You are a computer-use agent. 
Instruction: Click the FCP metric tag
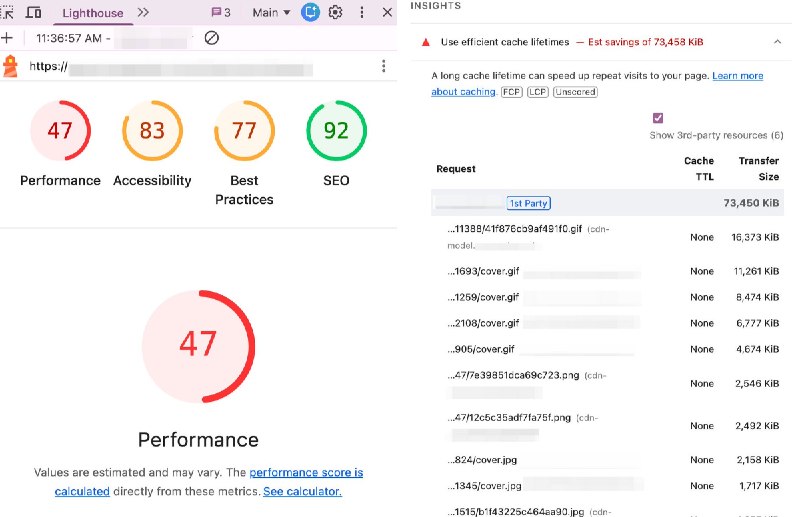(x=512, y=92)
